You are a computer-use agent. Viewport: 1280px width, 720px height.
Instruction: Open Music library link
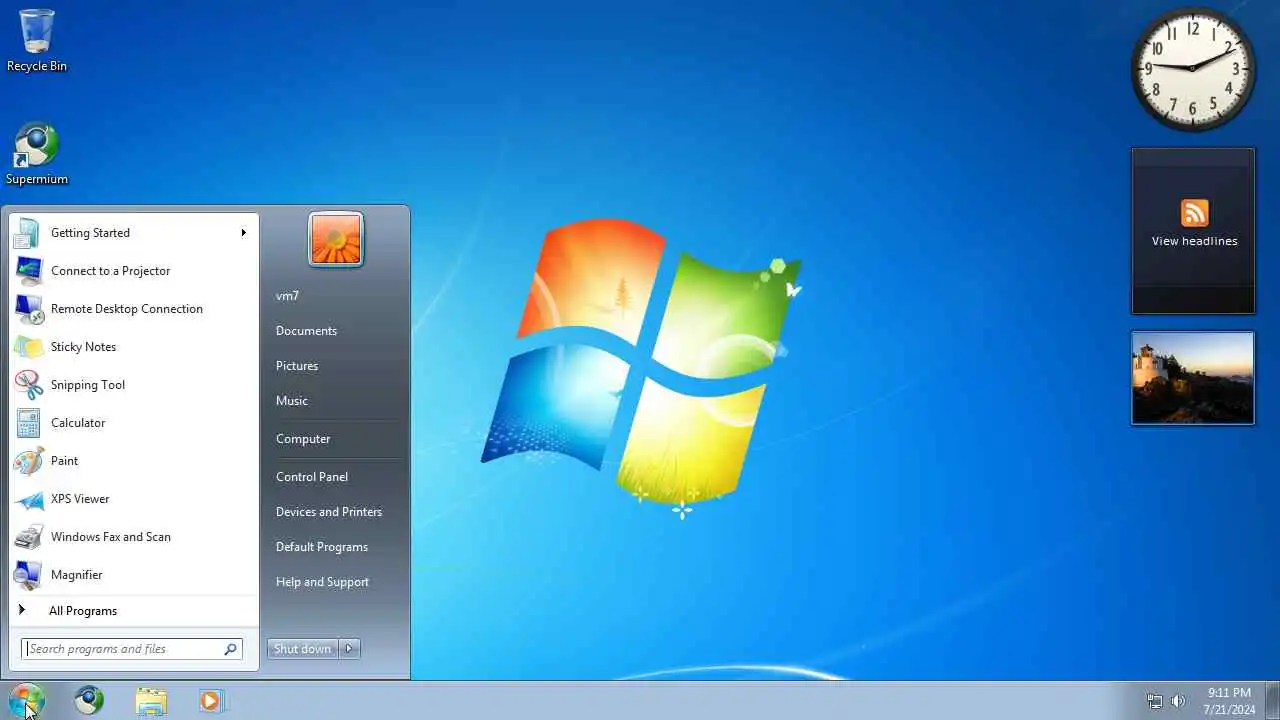click(x=292, y=401)
